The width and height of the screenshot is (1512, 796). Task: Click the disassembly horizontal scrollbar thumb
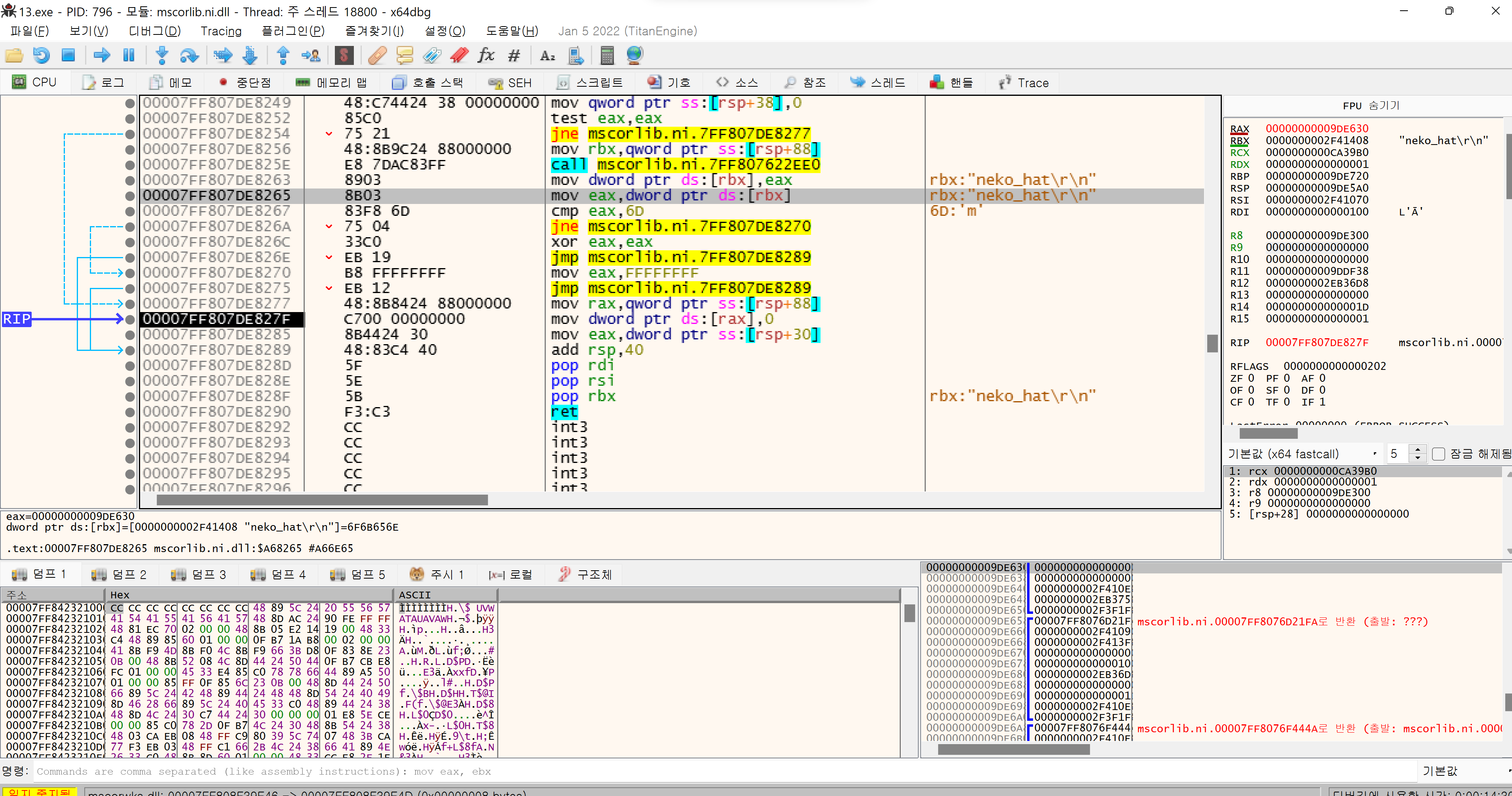click(322, 500)
